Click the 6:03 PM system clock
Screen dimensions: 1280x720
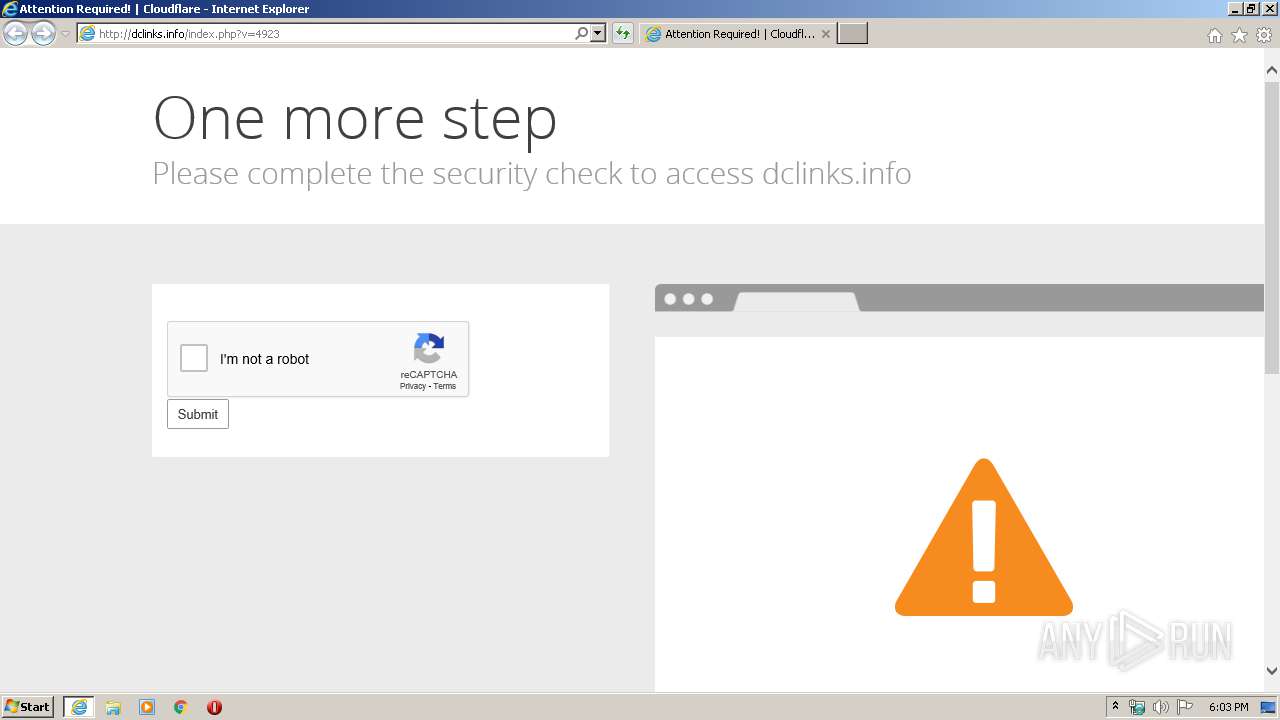[1228, 707]
